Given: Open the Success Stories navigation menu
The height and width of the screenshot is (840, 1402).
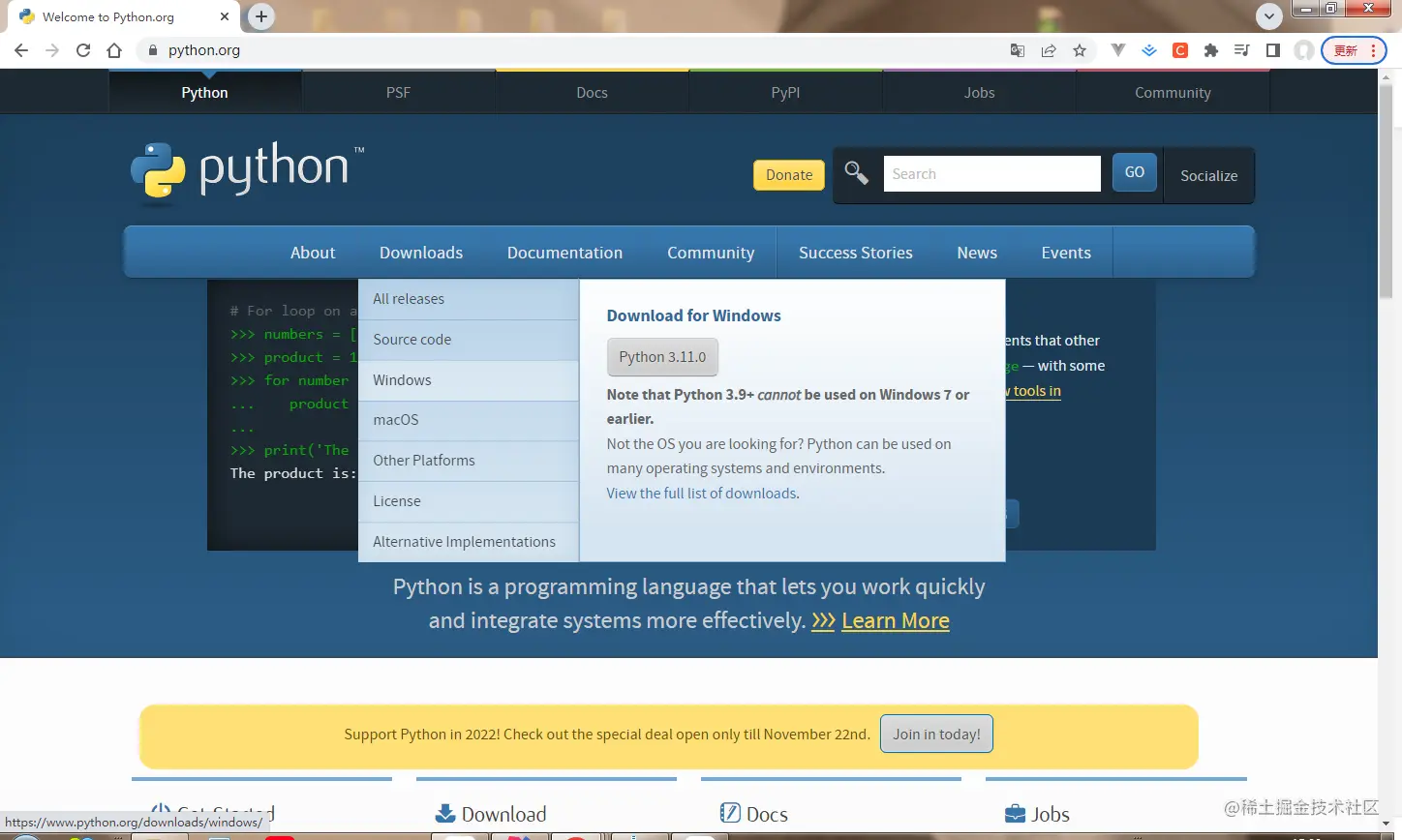Looking at the screenshot, I should tap(856, 253).
